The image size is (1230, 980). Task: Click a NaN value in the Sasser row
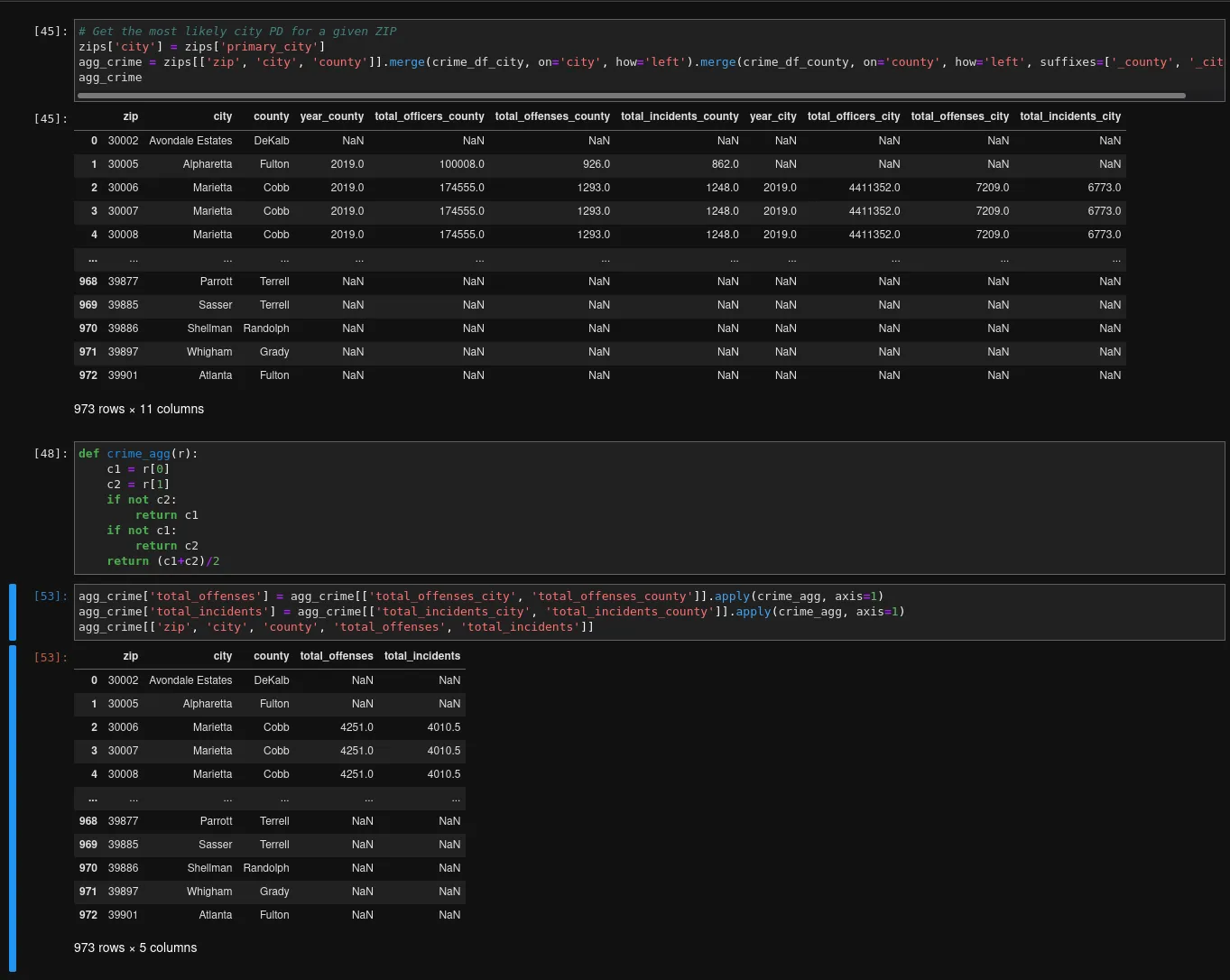[x=362, y=845]
